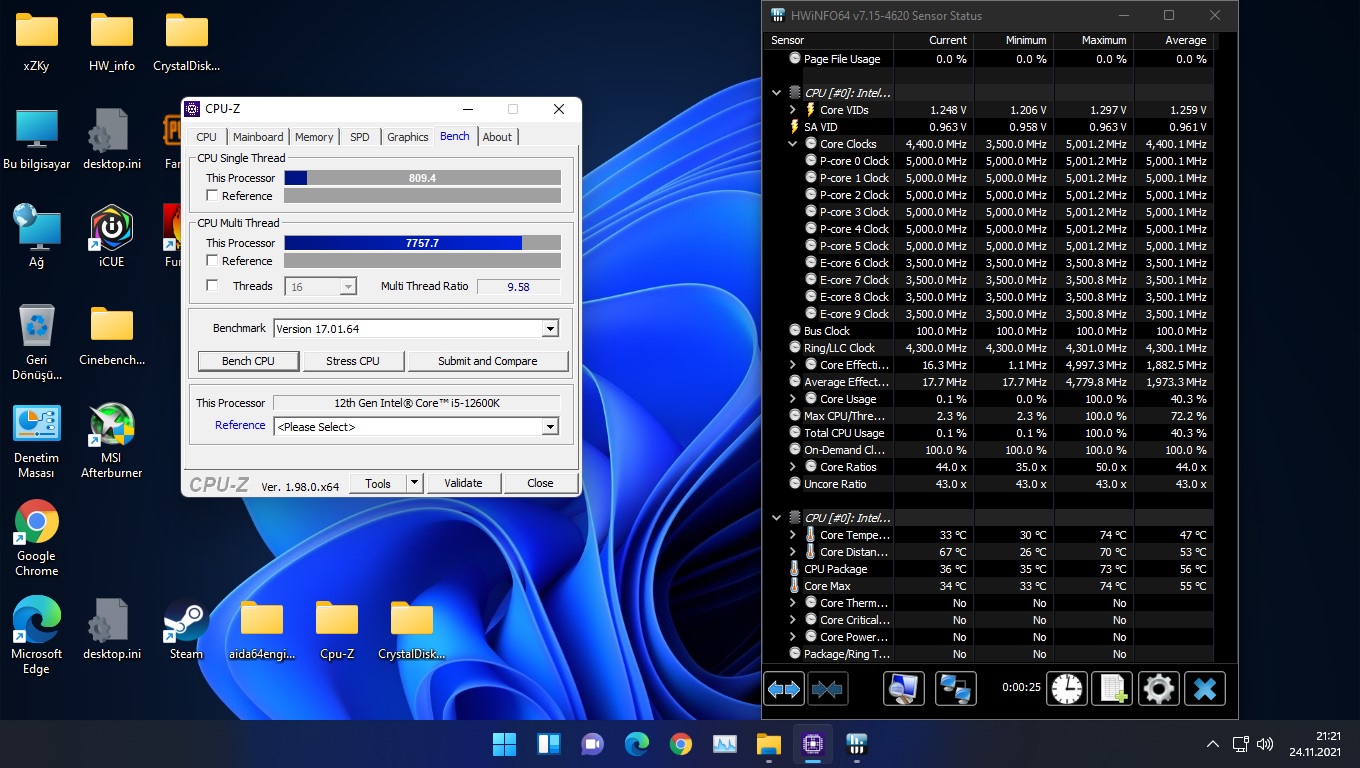Click the Tools button
This screenshot has height=768, width=1360.
pos(378,483)
